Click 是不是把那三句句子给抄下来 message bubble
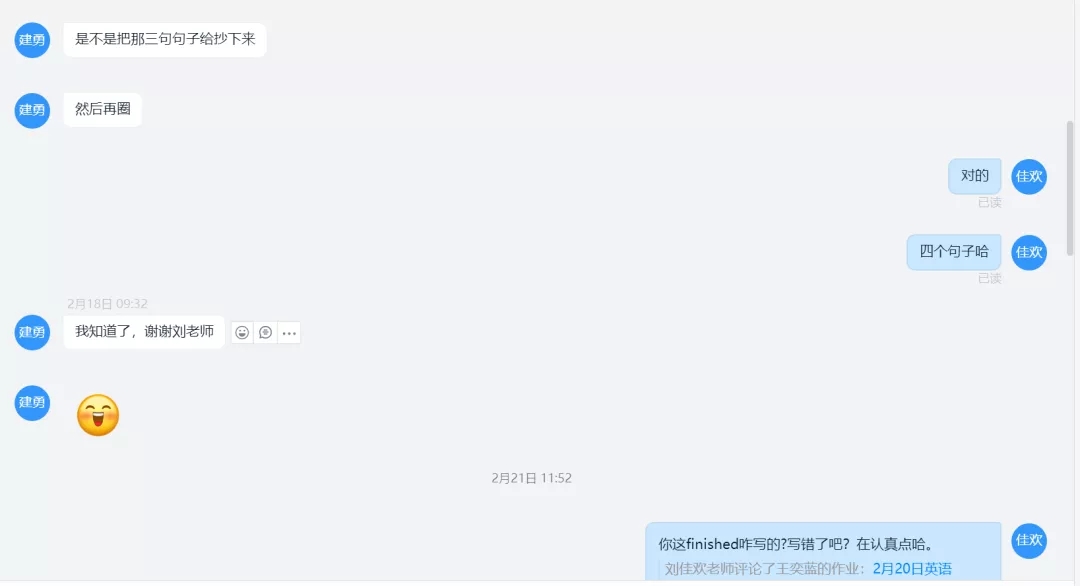This screenshot has height=586, width=1080. coord(165,39)
